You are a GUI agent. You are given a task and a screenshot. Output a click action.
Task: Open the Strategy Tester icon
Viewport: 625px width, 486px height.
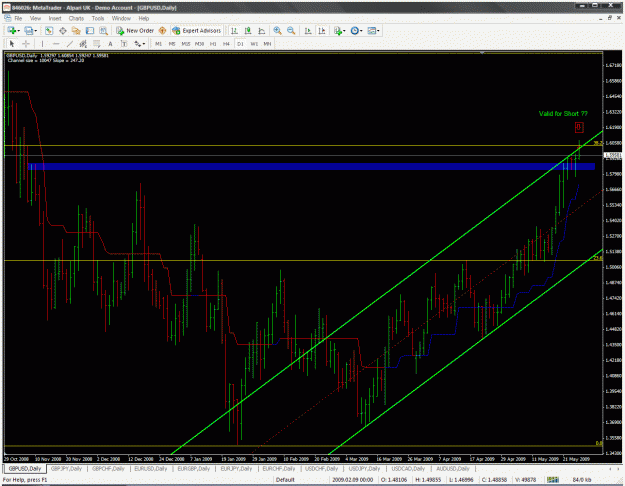pos(103,31)
